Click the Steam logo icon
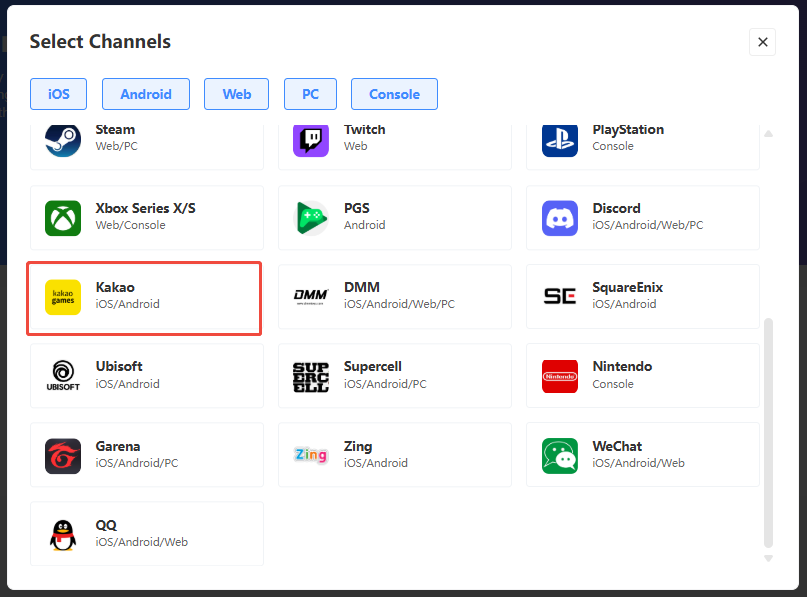The image size is (807, 597). pos(63,140)
